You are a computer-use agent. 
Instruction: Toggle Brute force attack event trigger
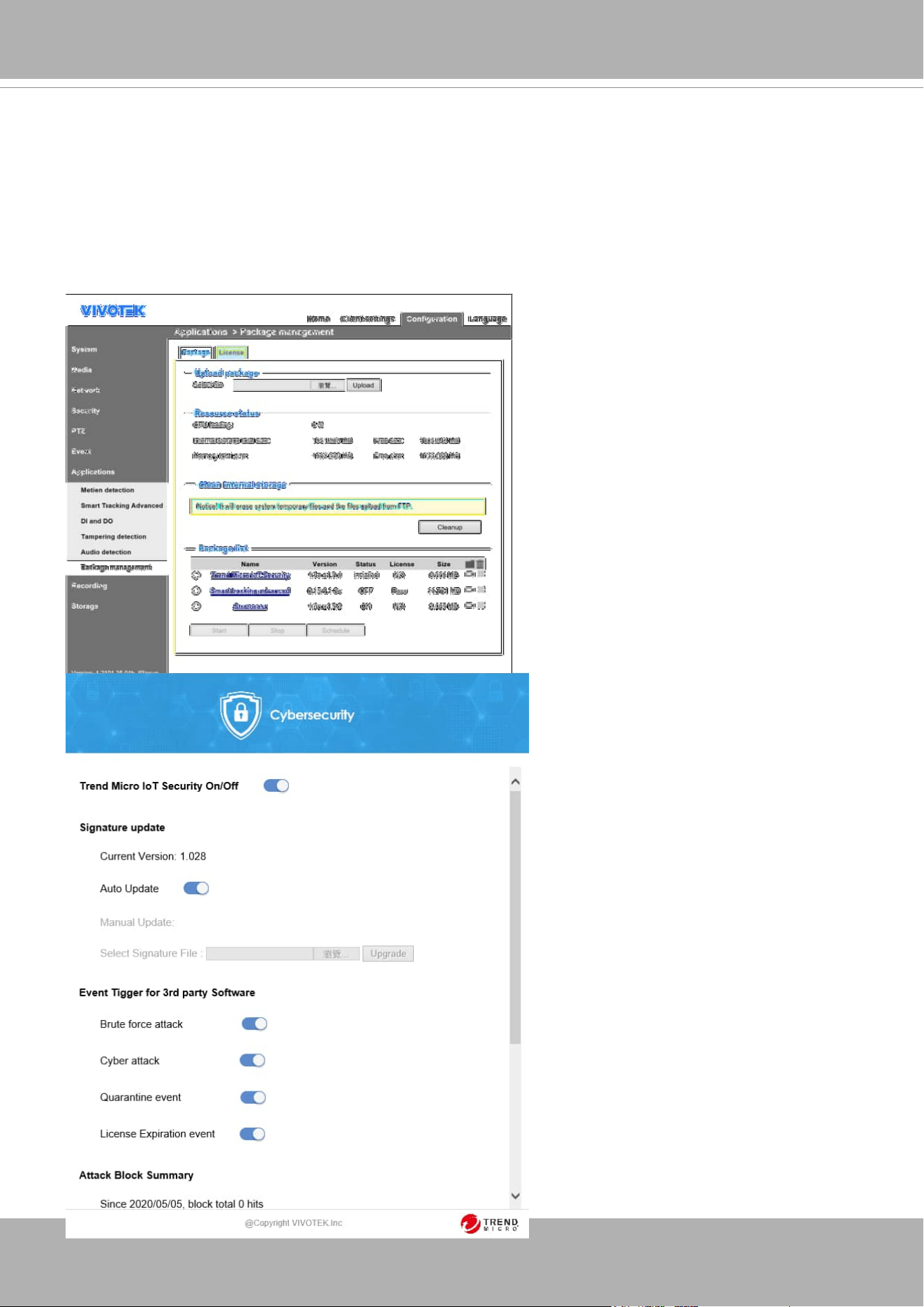point(255,1024)
